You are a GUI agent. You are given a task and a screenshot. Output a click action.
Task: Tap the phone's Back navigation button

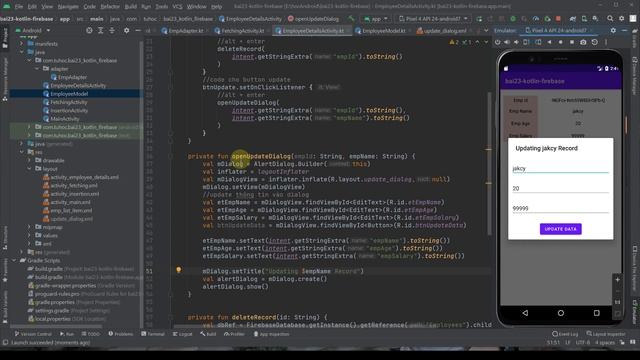click(525, 313)
